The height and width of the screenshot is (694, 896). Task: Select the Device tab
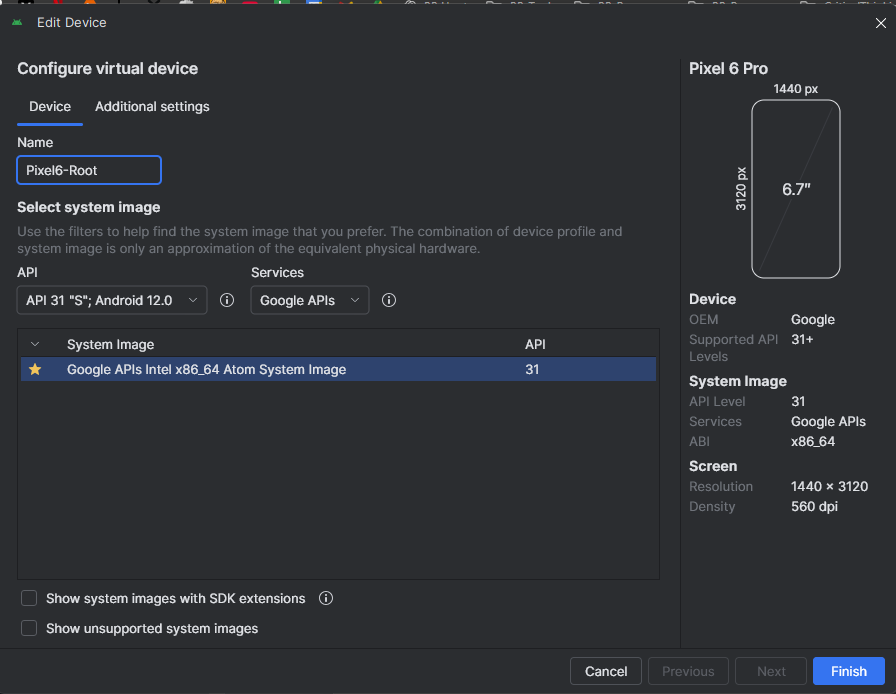click(50, 107)
